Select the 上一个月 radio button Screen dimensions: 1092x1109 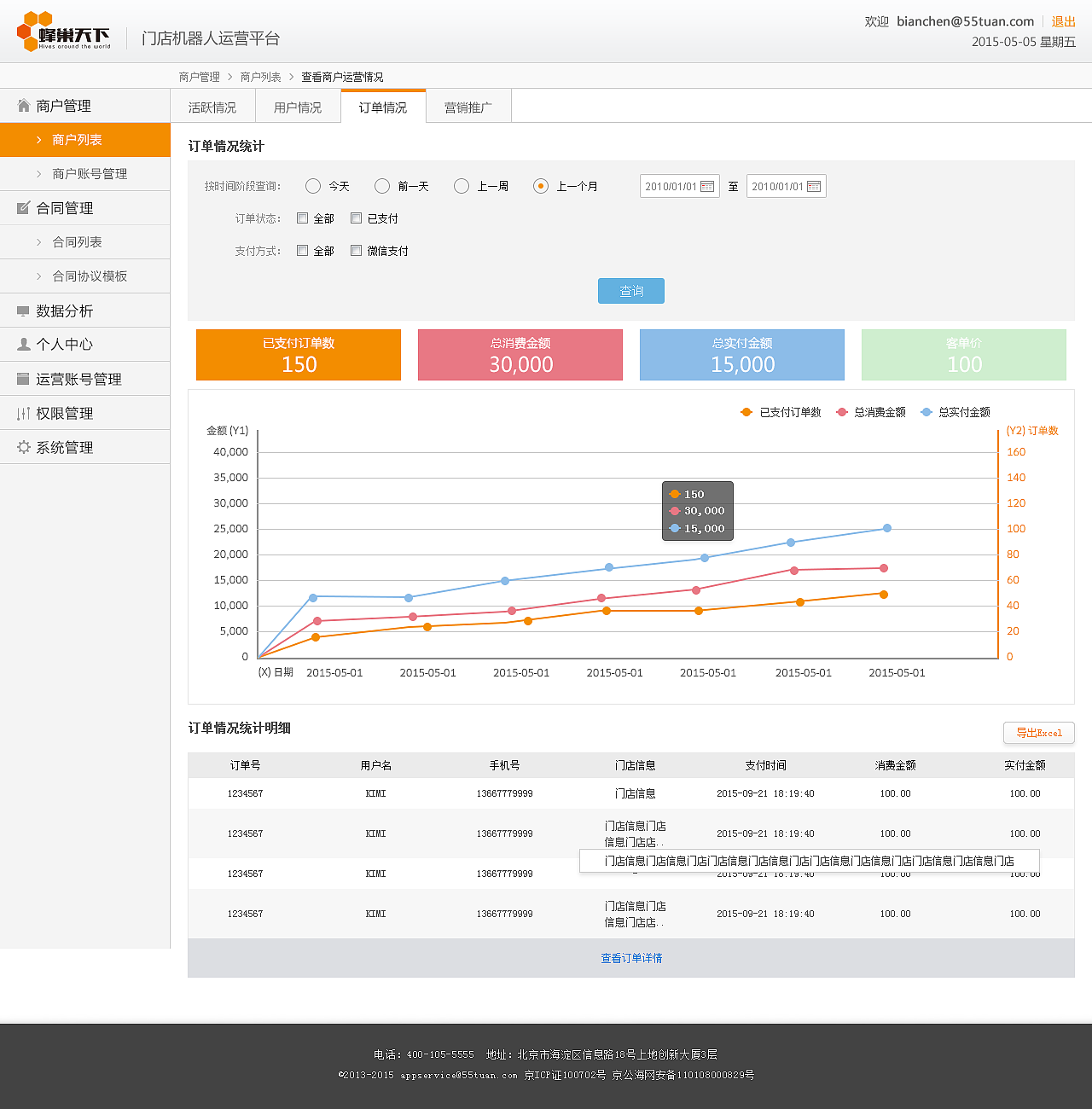[x=541, y=186]
